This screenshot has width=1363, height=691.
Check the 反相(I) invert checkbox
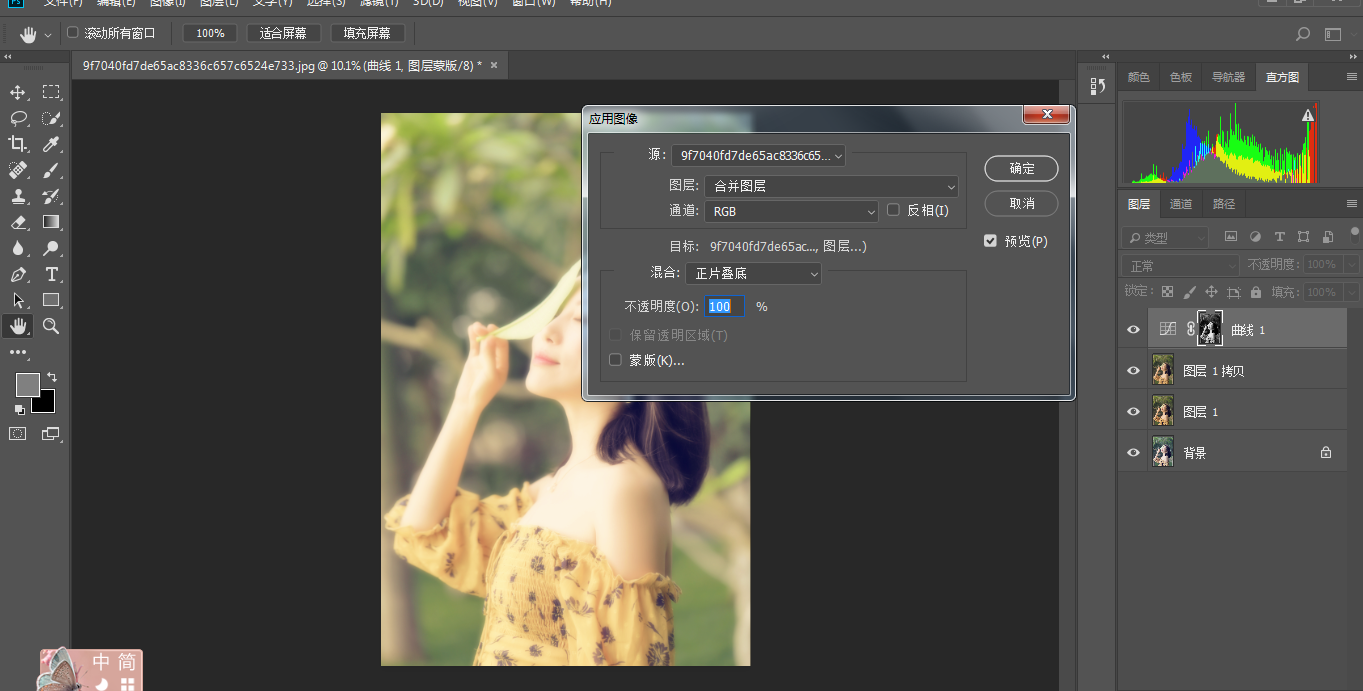tap(893, 210)
